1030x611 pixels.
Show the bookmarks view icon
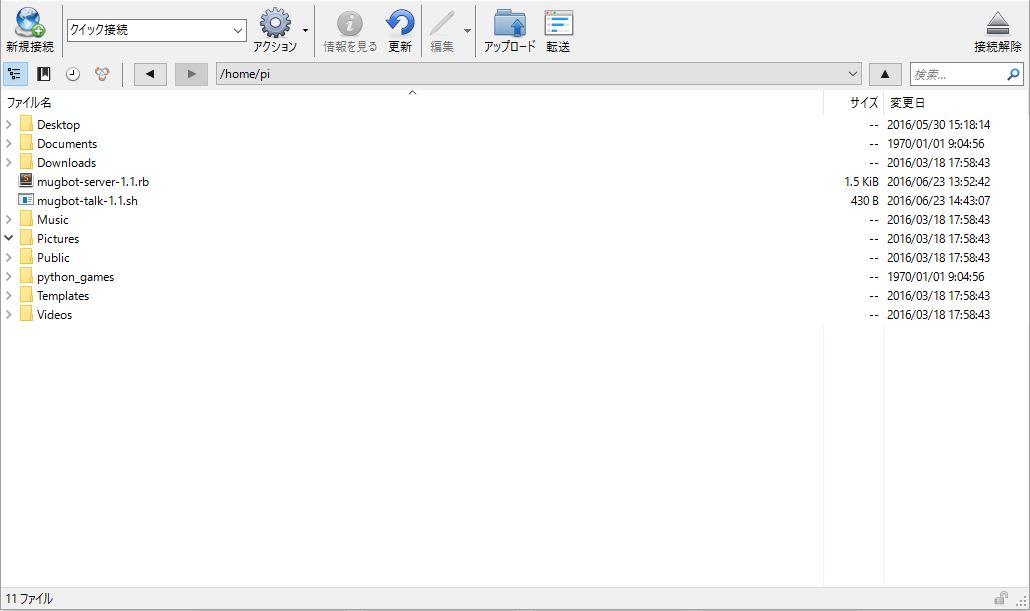click(44, 74)
